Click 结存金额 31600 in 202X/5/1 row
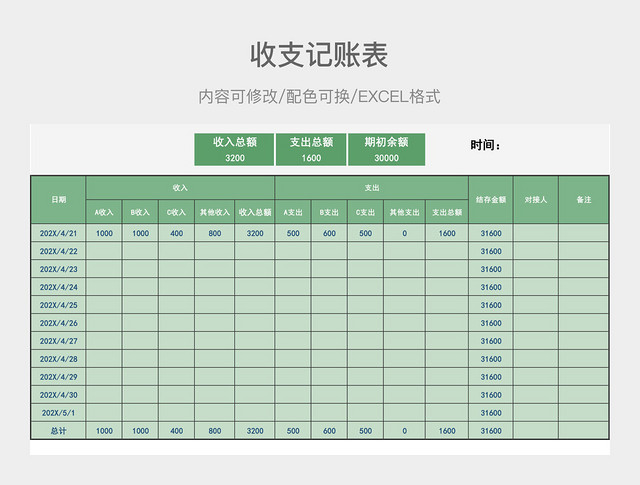This screenshot has width=640, height=485. (491, 413)
